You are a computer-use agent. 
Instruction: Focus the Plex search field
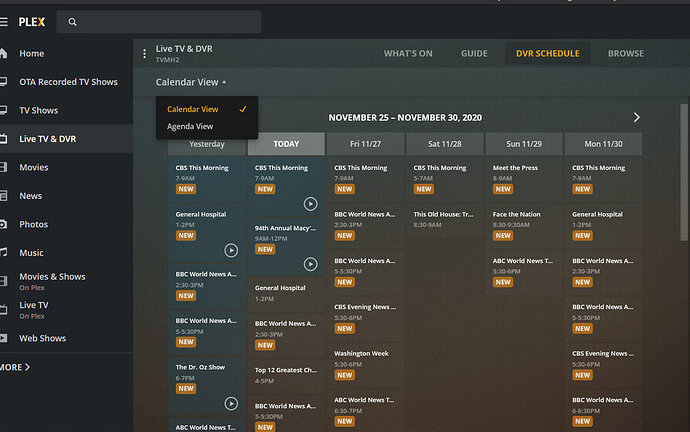[158, 22]
